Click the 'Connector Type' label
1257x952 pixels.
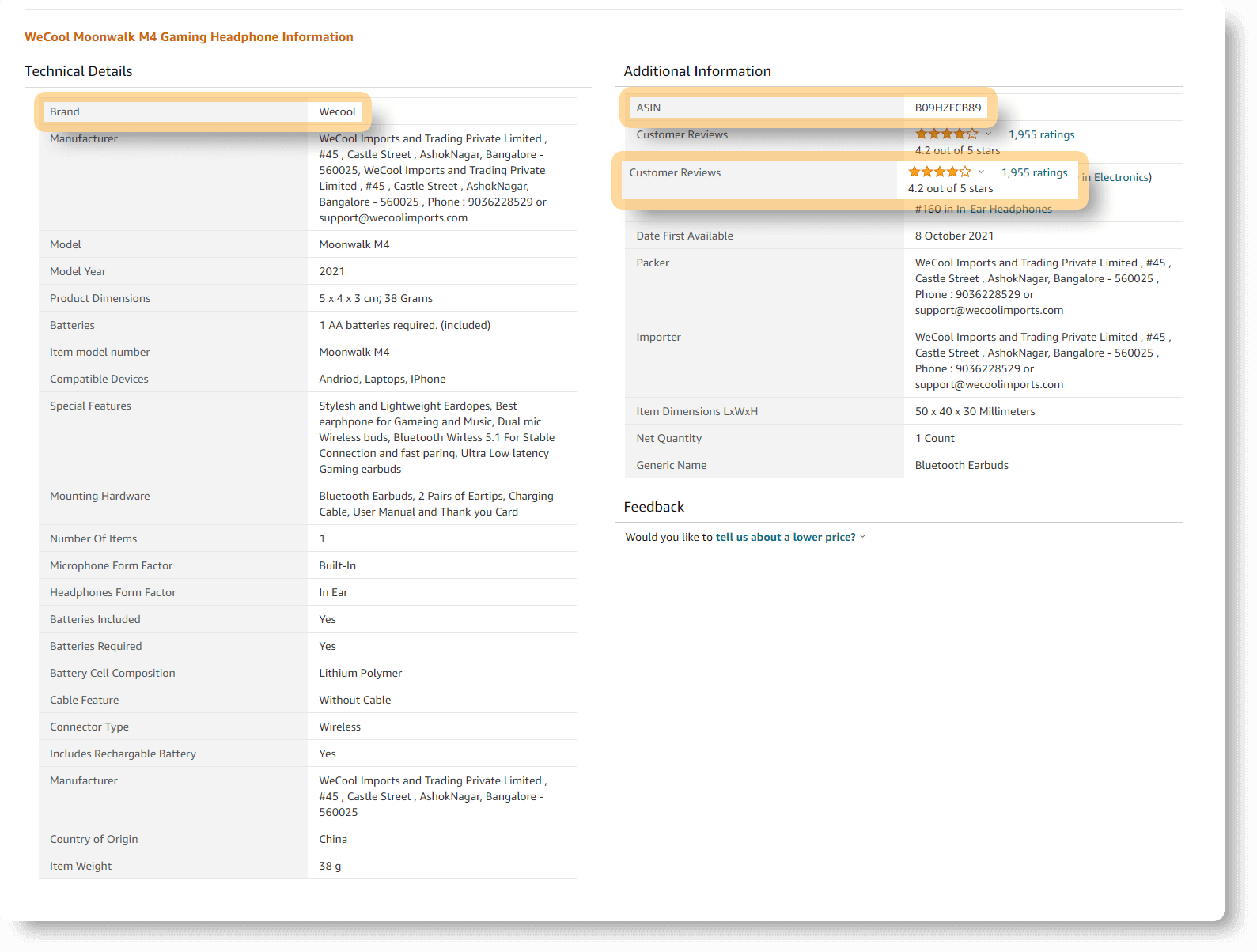tap(89, 727)
